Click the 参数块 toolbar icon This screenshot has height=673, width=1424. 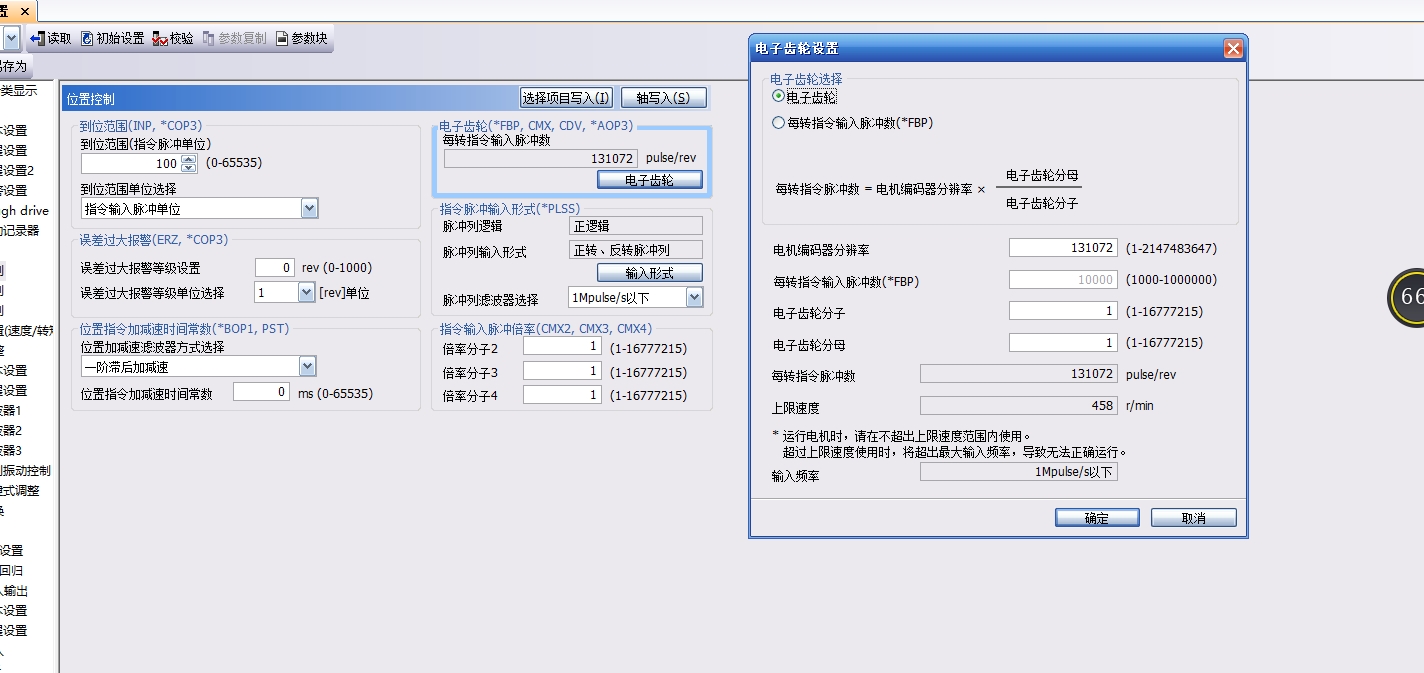(282, 39)
